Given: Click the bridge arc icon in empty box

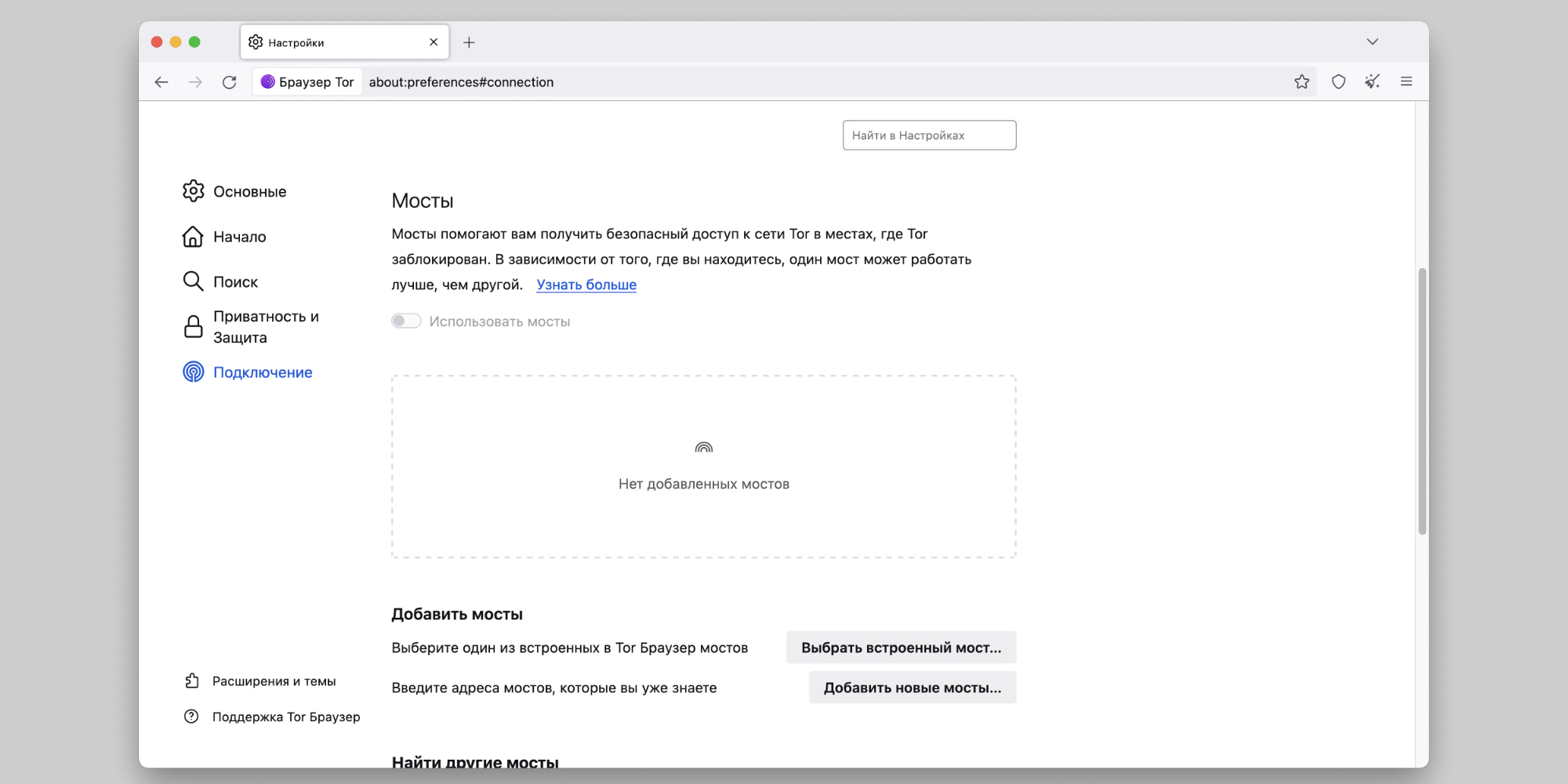Looking at the screenshot, I should pos(704,448).
